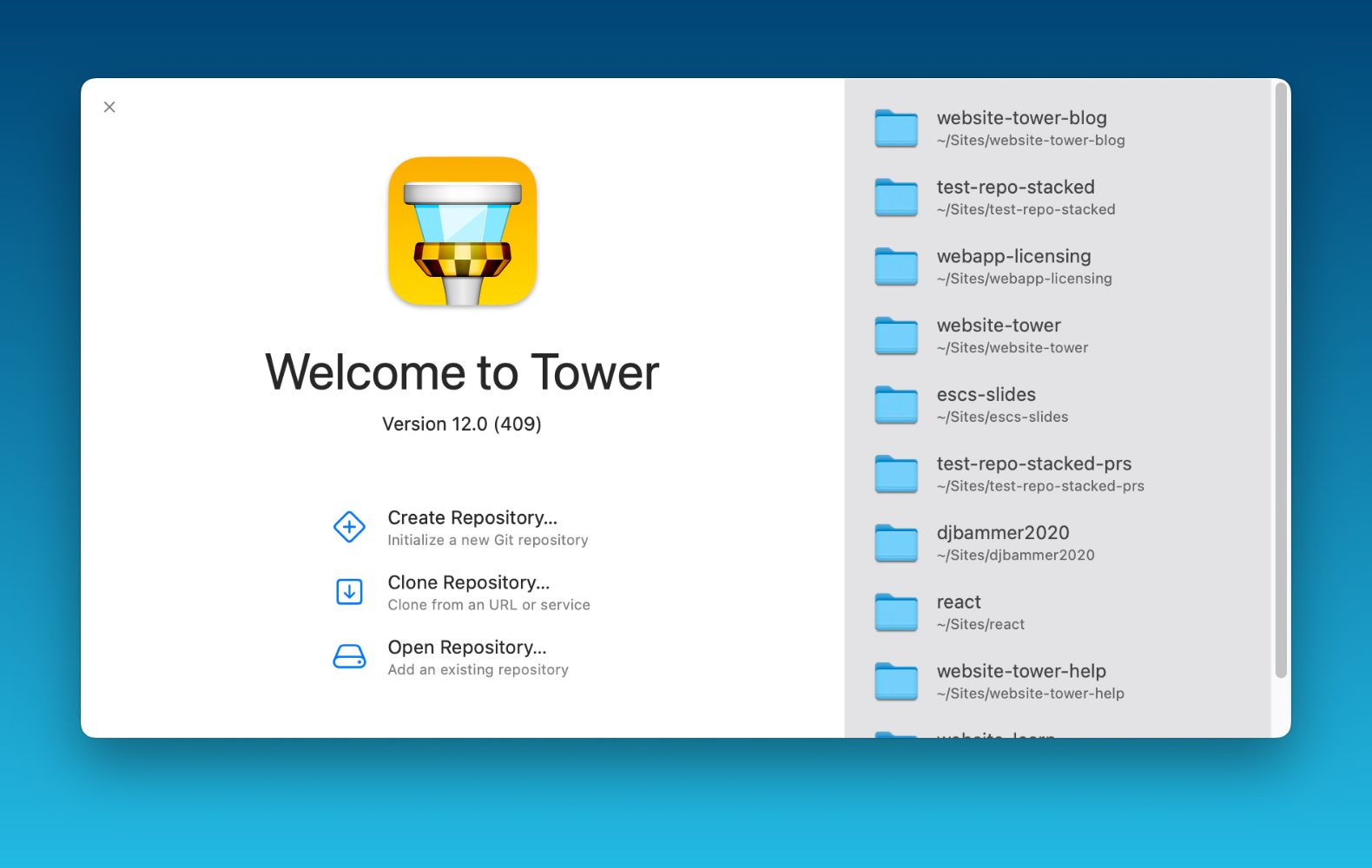Open the test-repo-stacked-prs repository
Viewport: 1372px width, 868px height.
point(1033,464)
